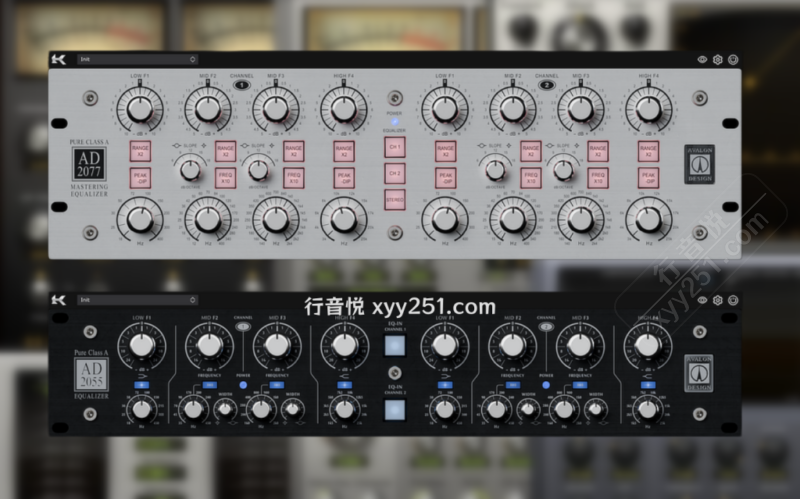
Task: Click AD 2055 channel 1 HIGH F4 gain knob
Action: pyautogui.click(x=344, y=345)
